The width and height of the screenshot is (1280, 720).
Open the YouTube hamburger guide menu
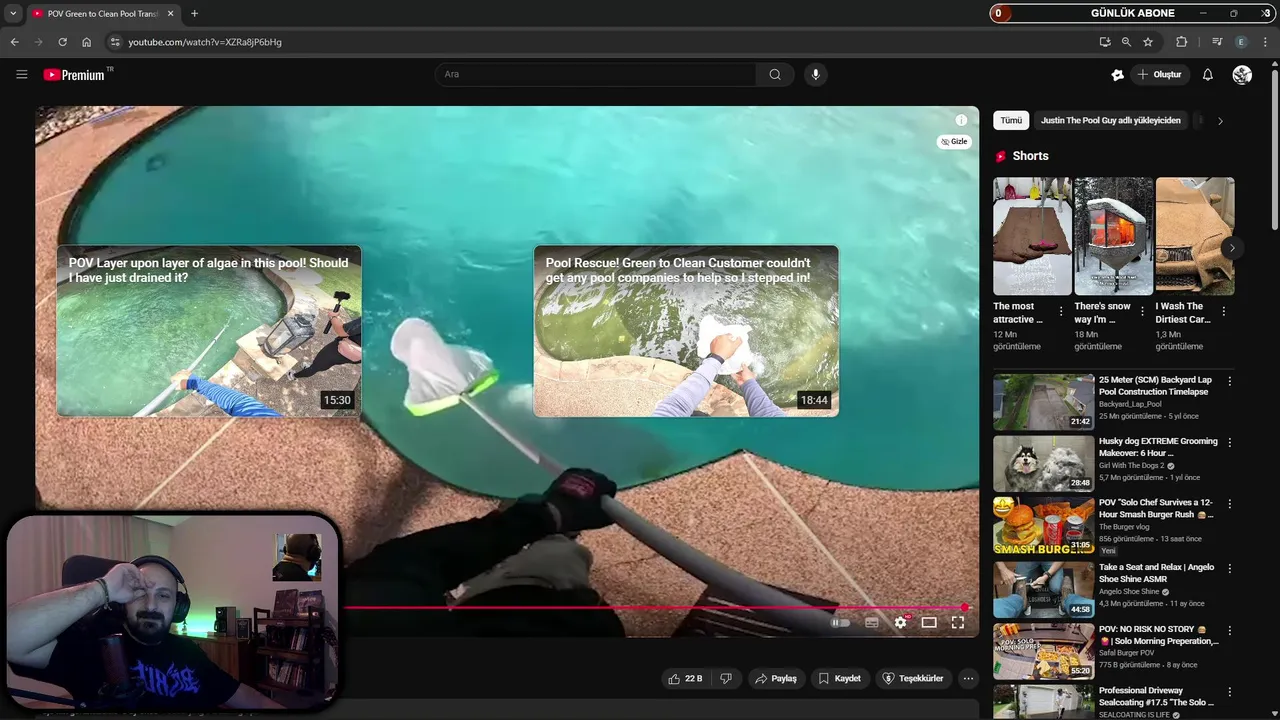[x=21, y=74]
